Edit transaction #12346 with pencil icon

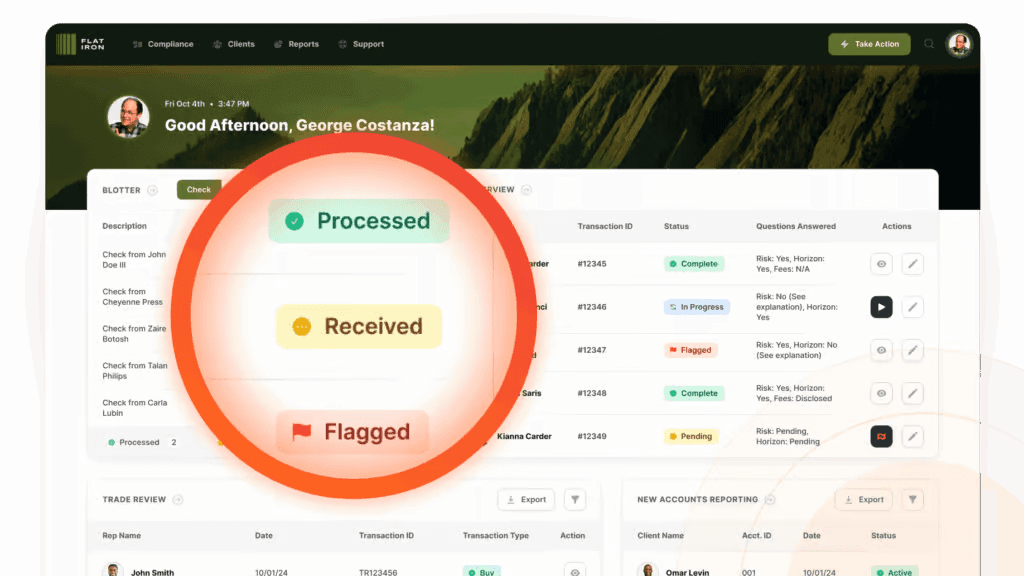912,307
